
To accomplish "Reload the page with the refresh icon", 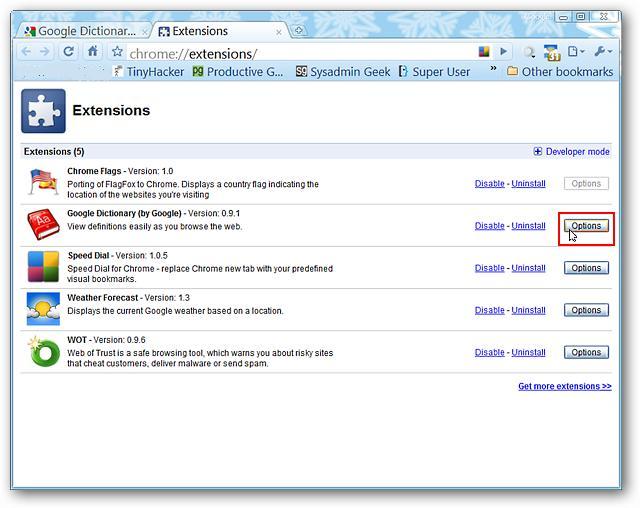I will 69,52.
